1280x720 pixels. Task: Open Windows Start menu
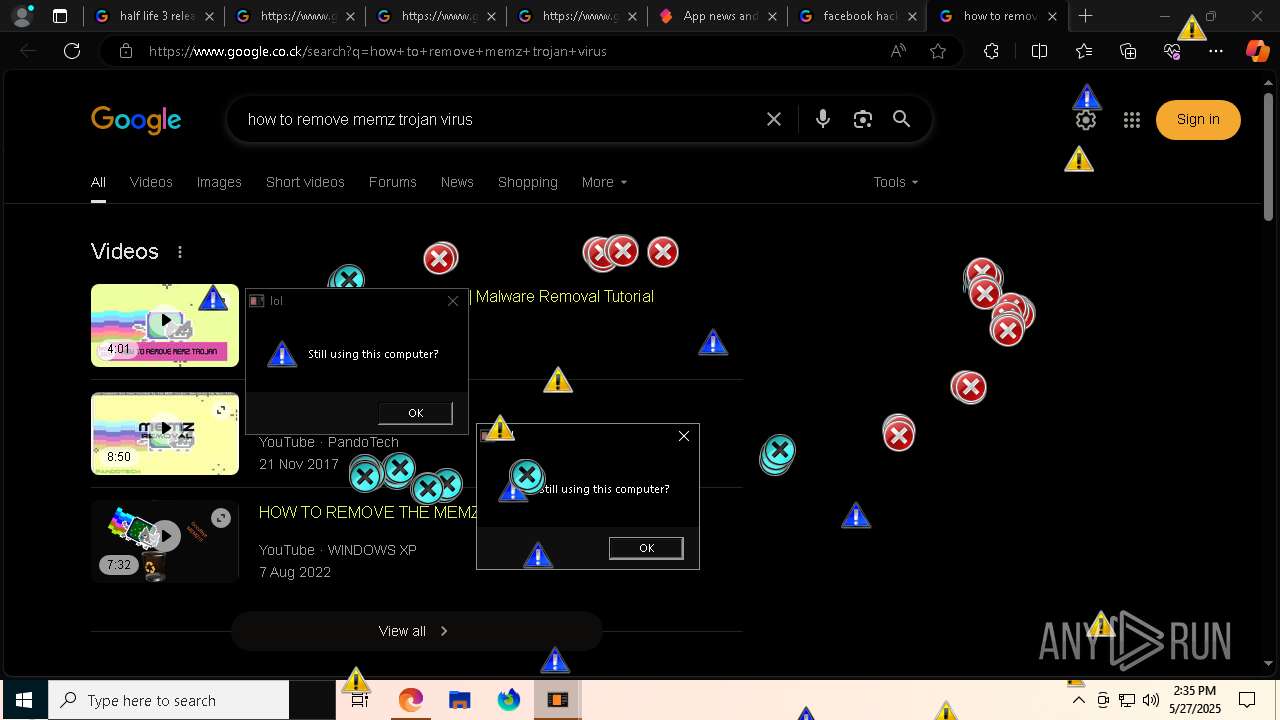[x=24, y=700]
